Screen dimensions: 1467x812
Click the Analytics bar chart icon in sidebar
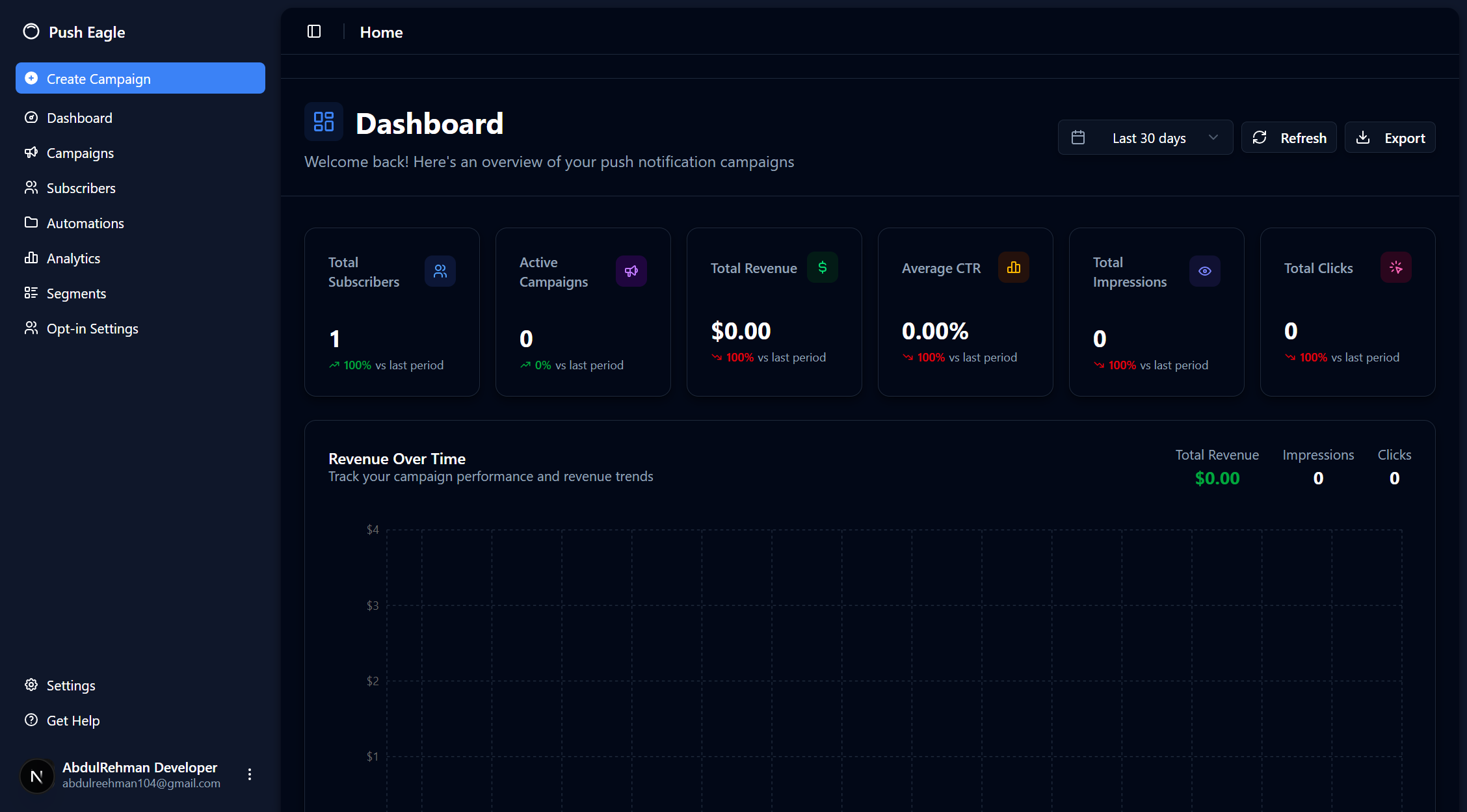click(x=31, y=257)
